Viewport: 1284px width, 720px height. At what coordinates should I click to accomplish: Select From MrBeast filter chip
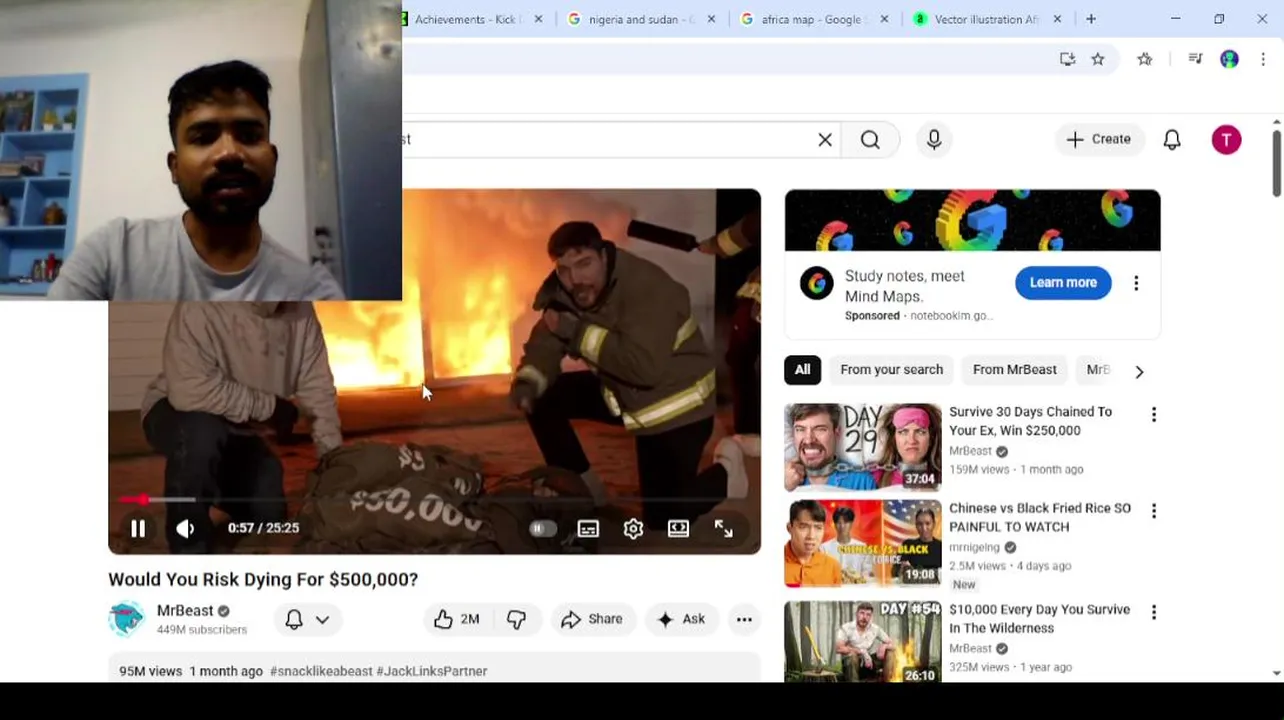[1014, 370]
